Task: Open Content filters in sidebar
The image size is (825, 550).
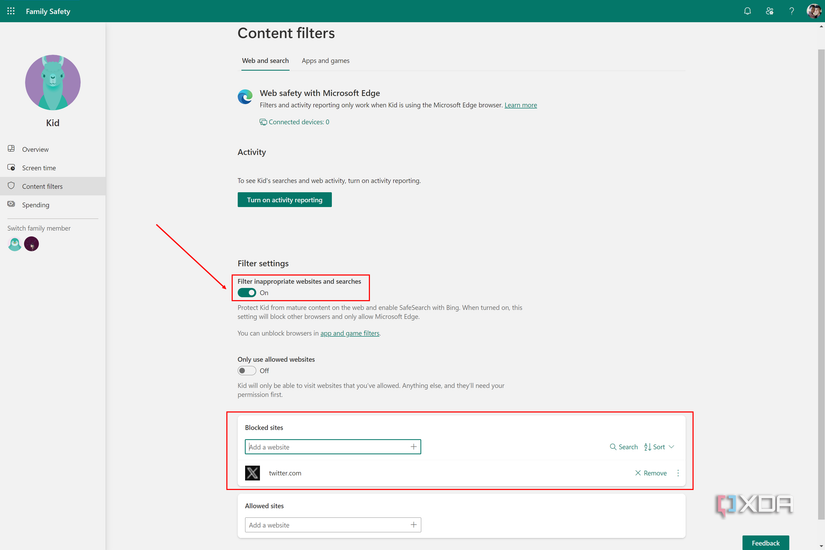Action: tap(53, 186)
